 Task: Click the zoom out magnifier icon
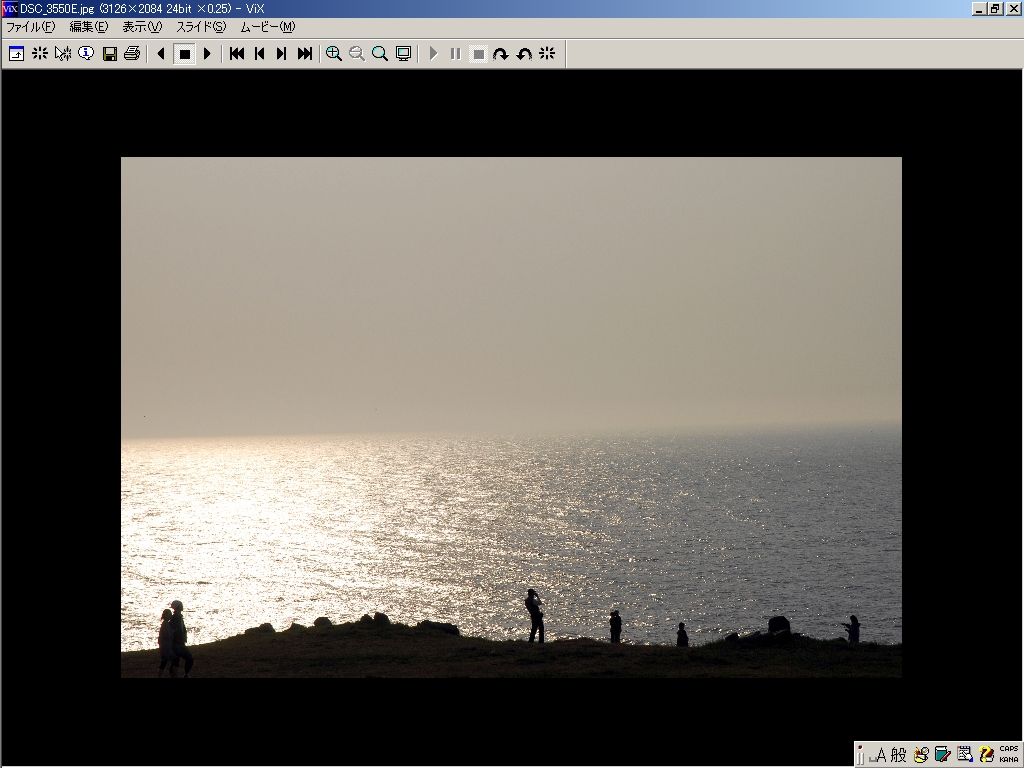point(357,54)
